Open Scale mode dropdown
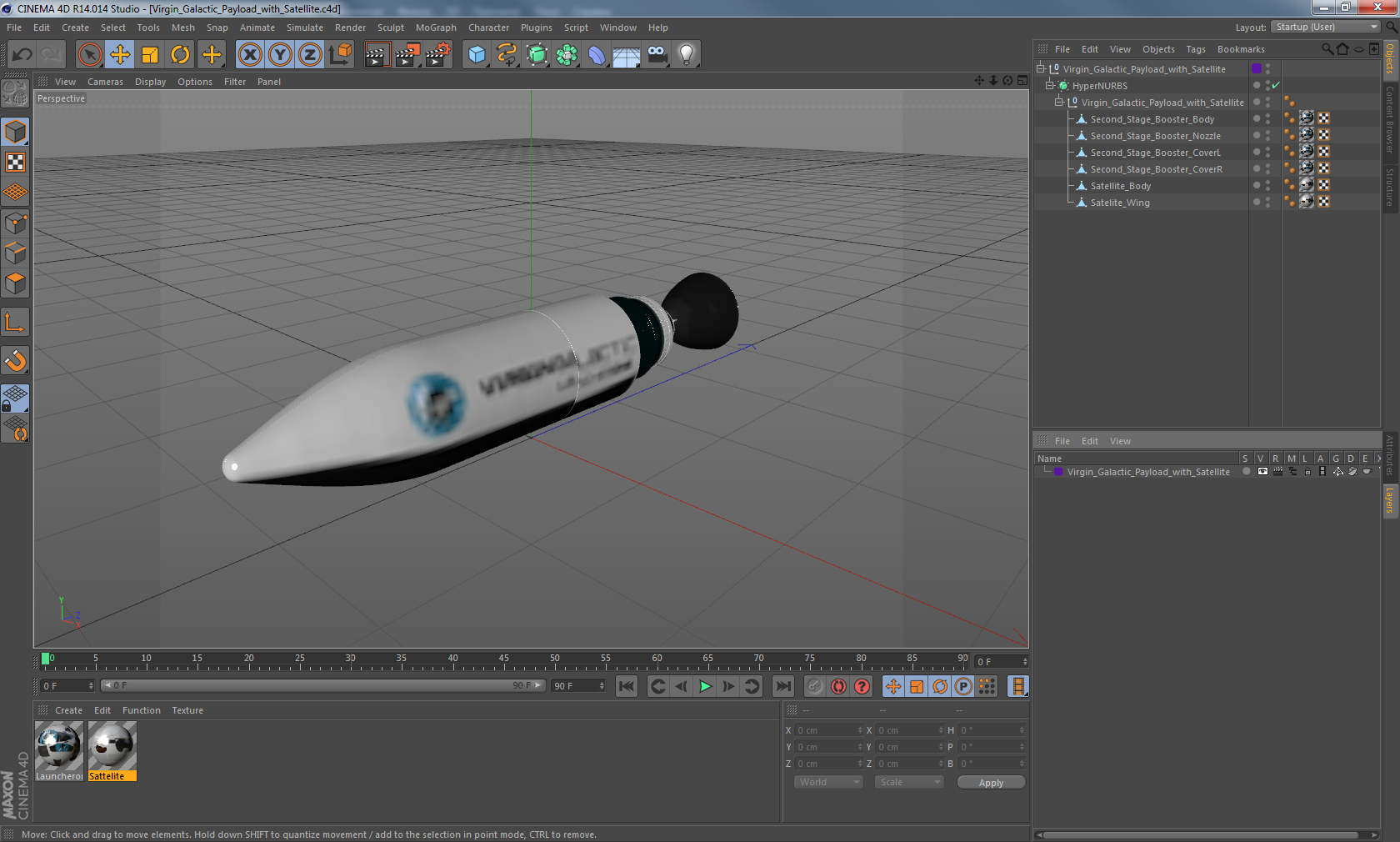The width and height of the screenshot is (1400, 842). pos(909,782)
